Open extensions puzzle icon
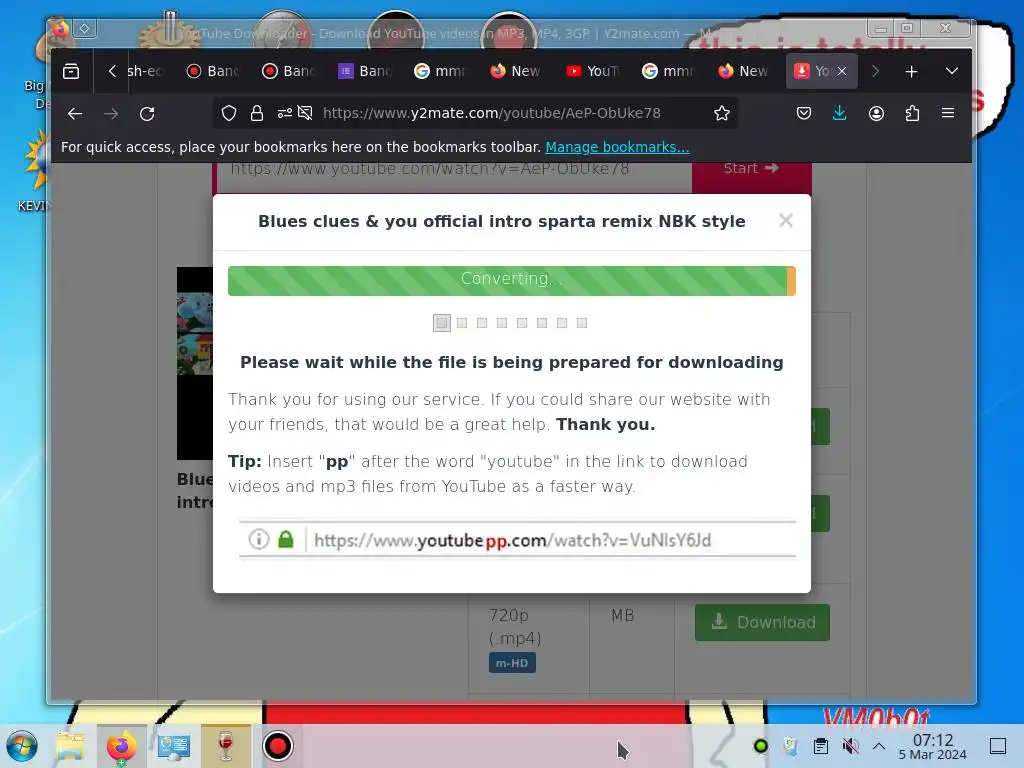 [912, 114]
